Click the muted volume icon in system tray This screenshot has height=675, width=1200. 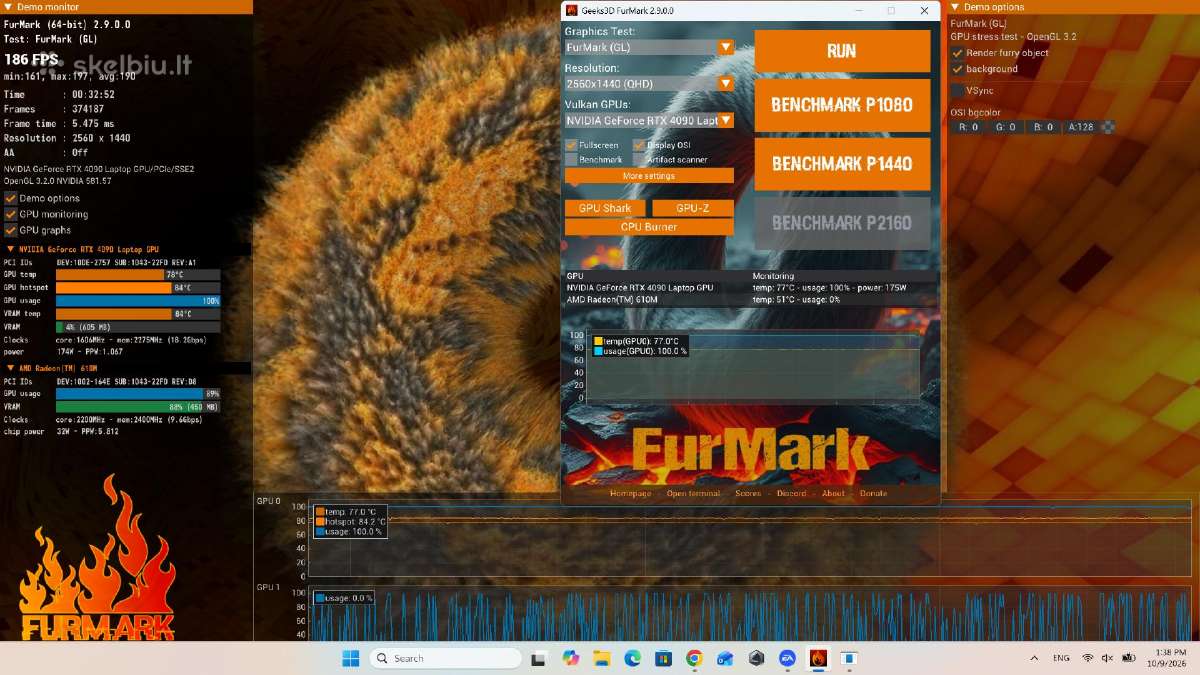click(1107, 658)
